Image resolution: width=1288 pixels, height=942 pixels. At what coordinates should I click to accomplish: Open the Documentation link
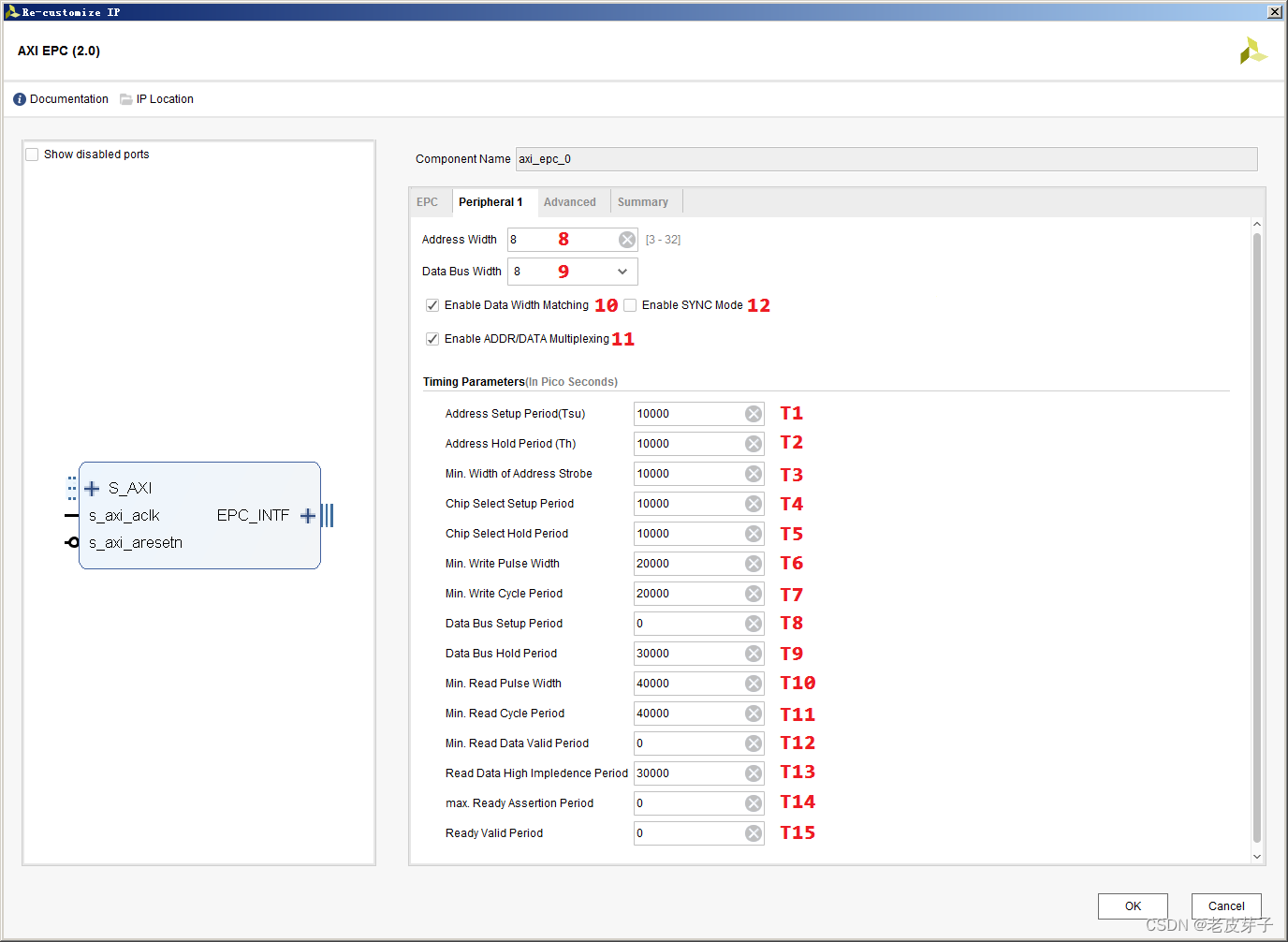[69, 99]
